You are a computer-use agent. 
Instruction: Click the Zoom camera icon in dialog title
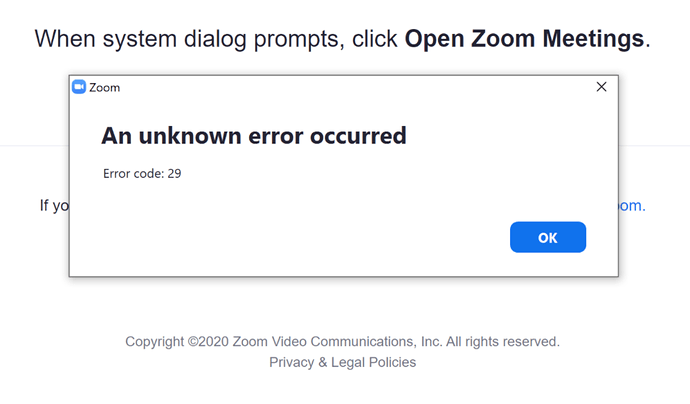(79, 87)
